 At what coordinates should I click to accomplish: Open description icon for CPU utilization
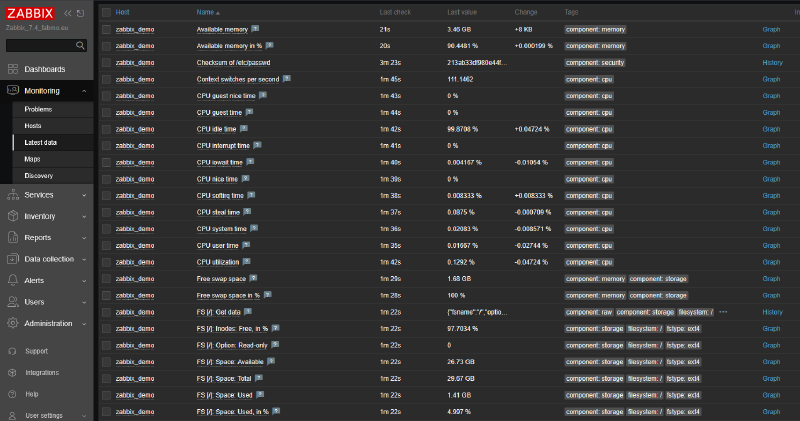(246, 262)
